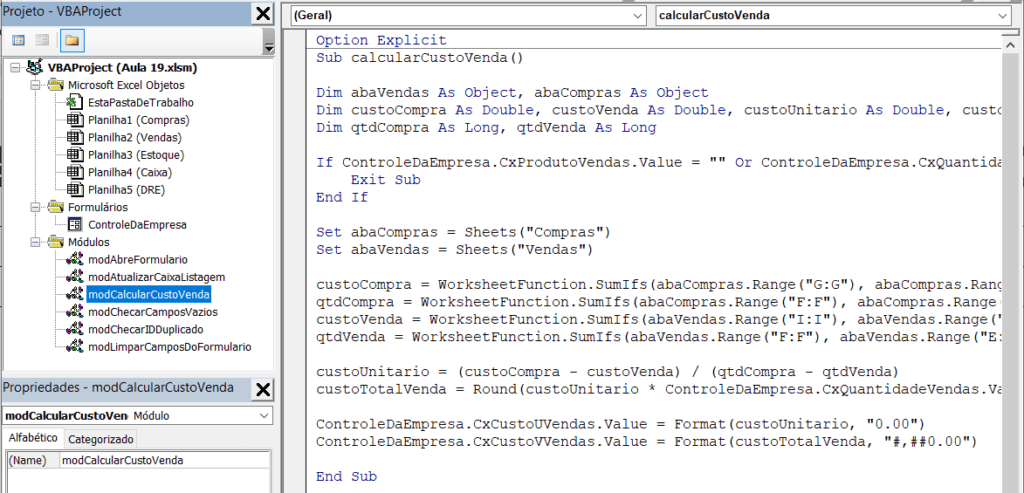Select Planilha1 (Compras) label
This screenshot has height=493, width=1024.
pyautogui.click(x=138, y=120)
